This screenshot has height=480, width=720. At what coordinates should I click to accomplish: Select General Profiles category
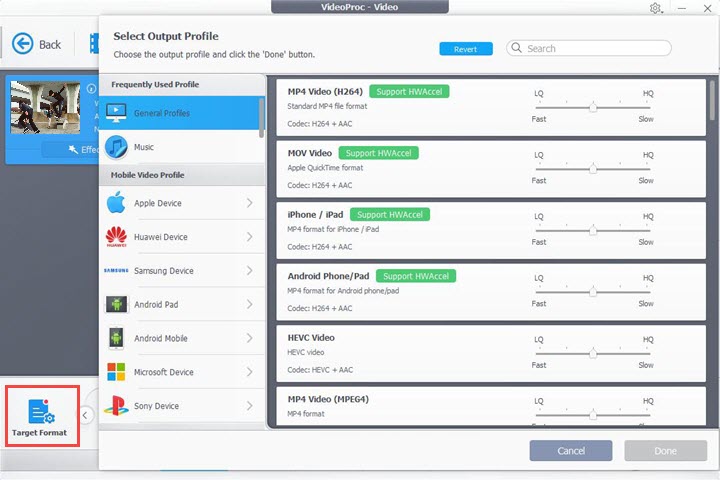point(180,113)
